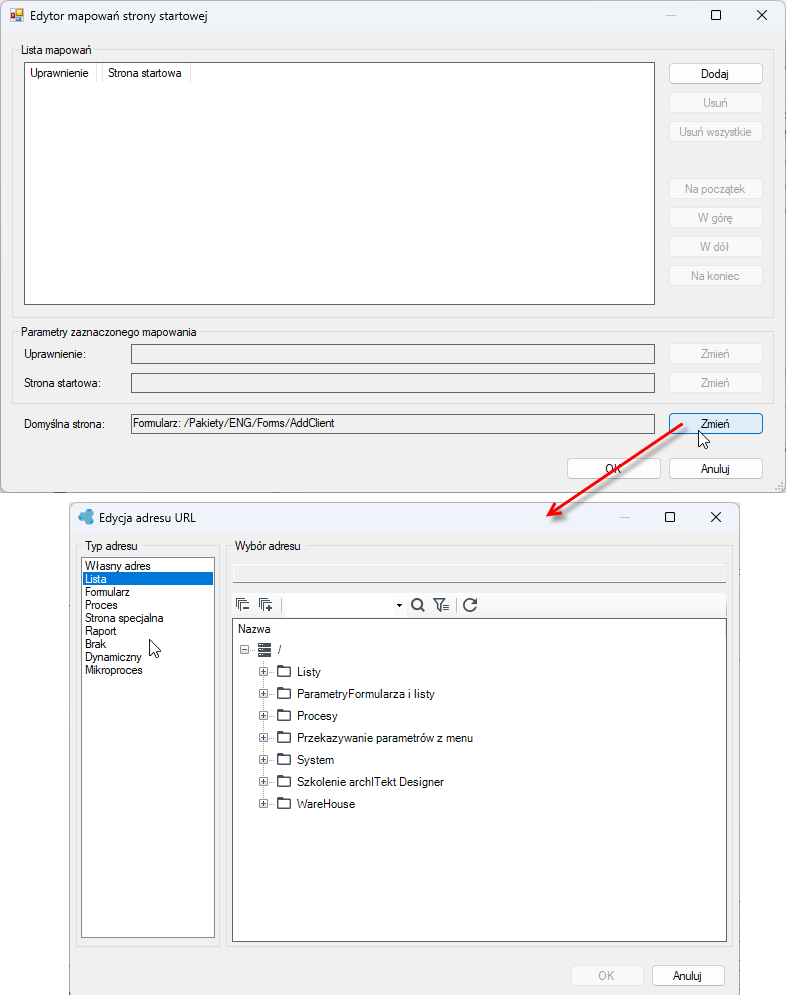Screen dimensions: 786x995
Task: Open the filter funnel icon
Action: click(x=442, y=605)
